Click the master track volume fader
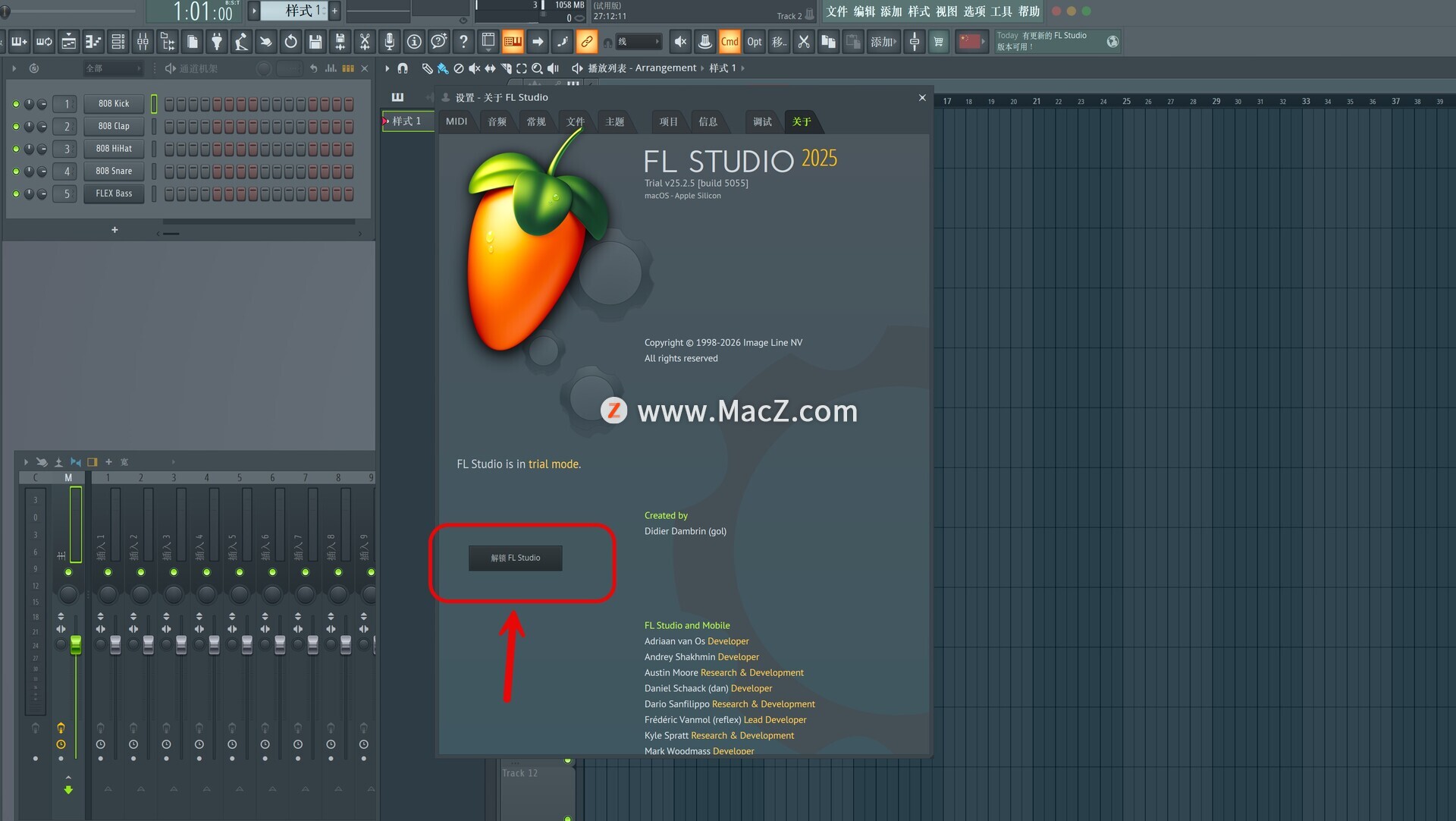 pos(76,644)
